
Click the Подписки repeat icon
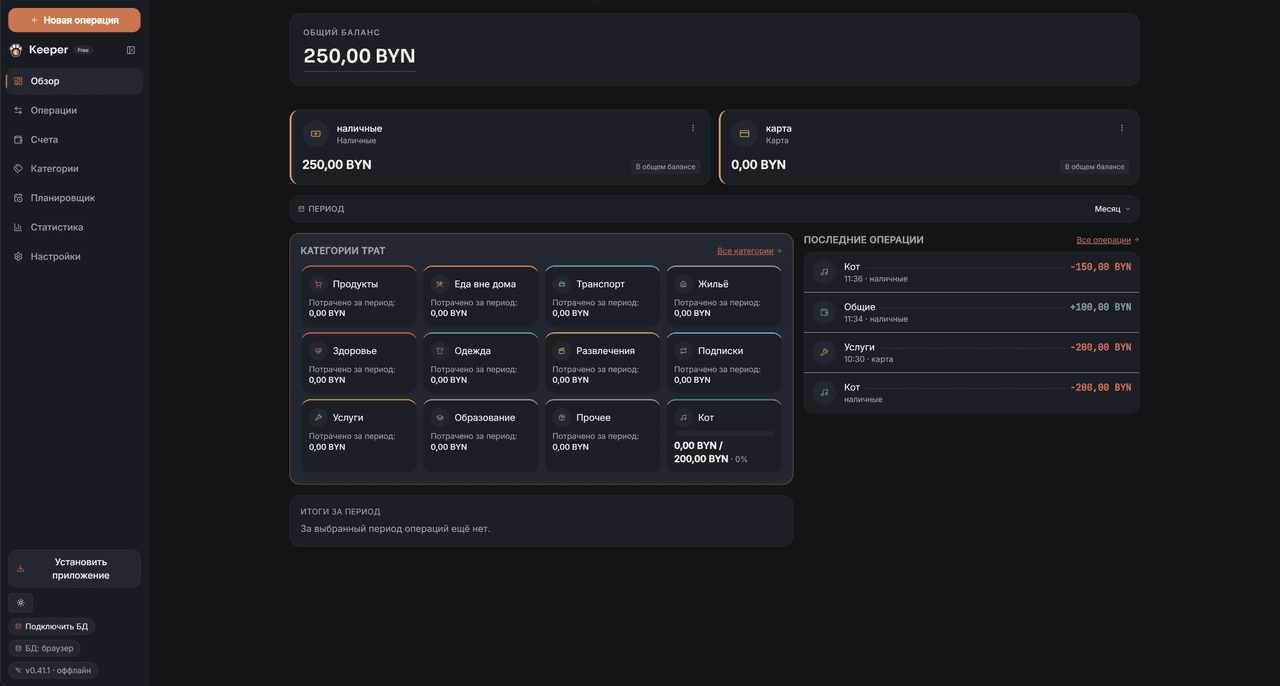click(684, 351)
